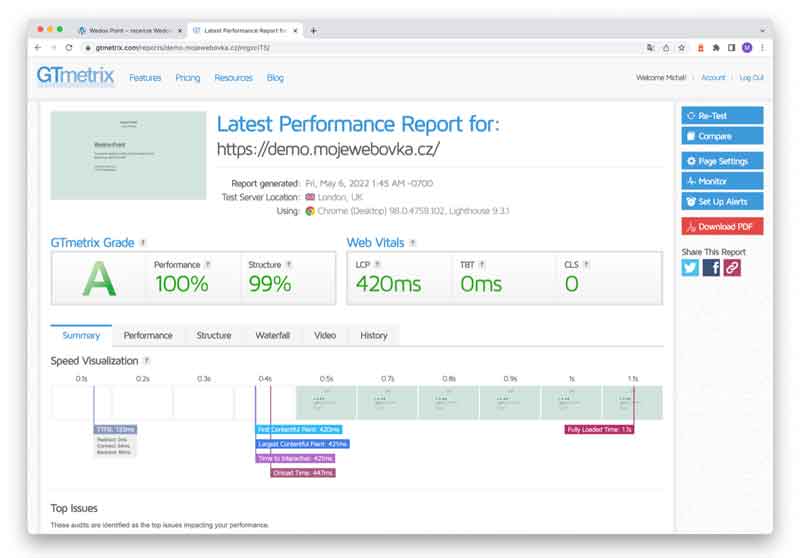Switch to the Waterfall tab
800x558 pixels.
tap(272, 335)
